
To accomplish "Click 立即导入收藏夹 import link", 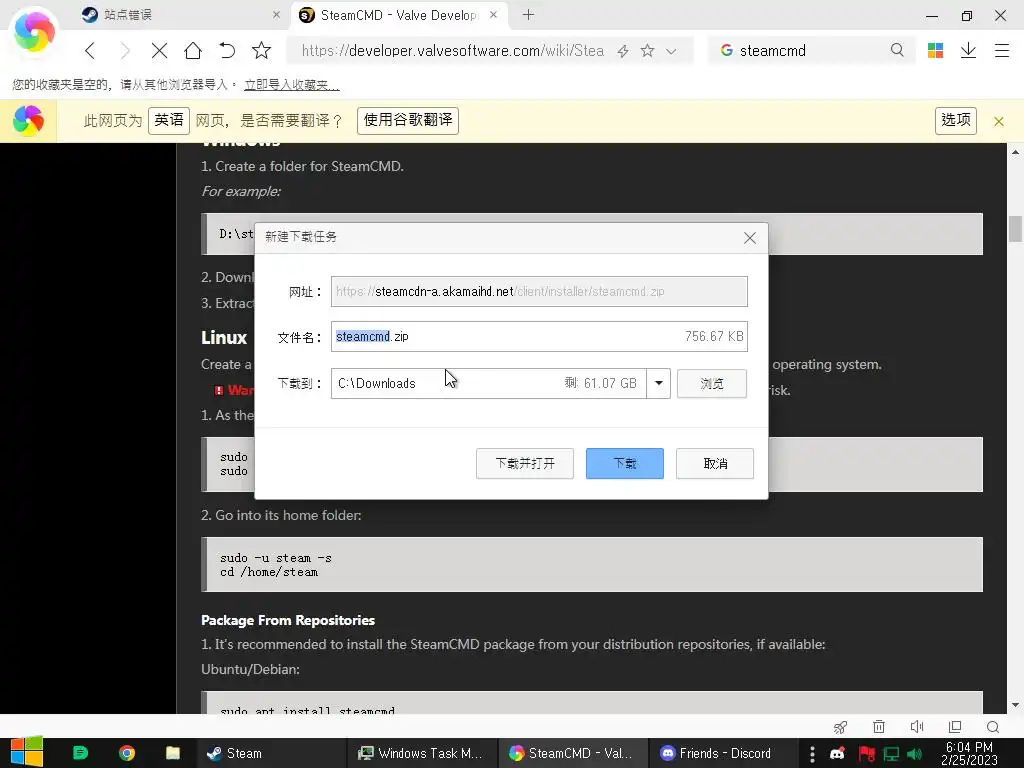I will tap(291, 85).
